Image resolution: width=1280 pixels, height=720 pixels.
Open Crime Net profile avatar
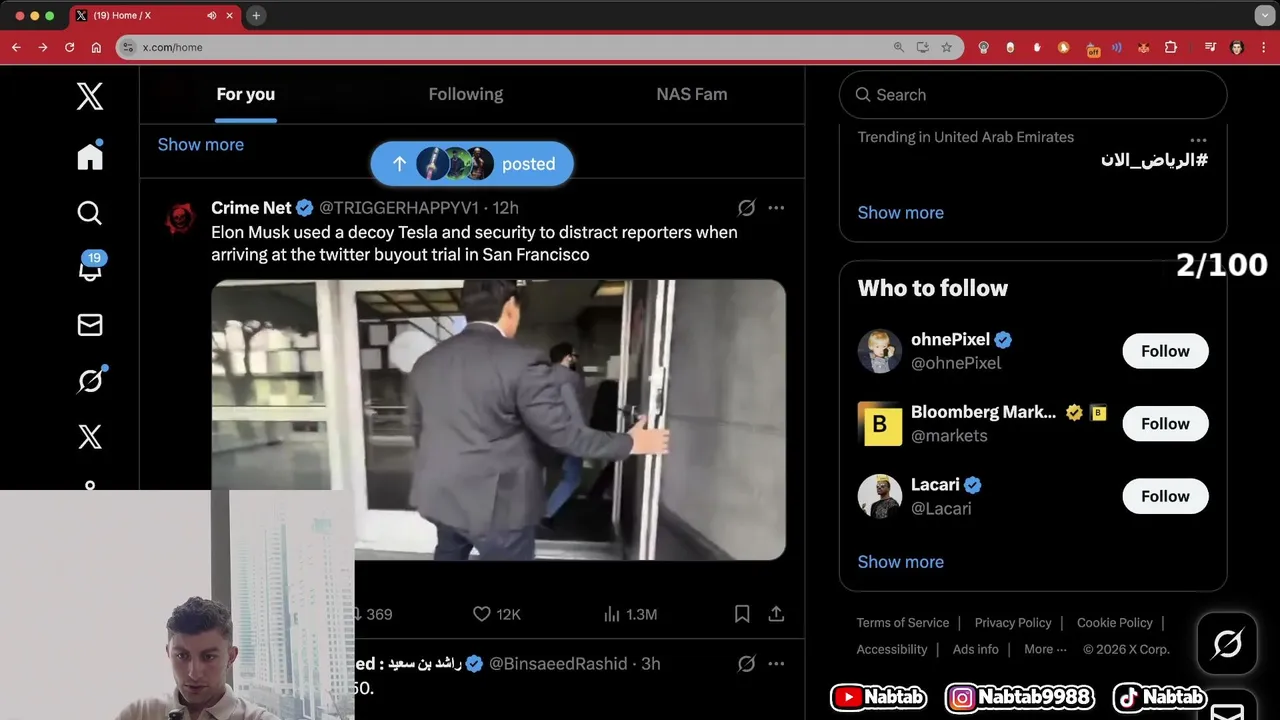[x=180, y=217]
